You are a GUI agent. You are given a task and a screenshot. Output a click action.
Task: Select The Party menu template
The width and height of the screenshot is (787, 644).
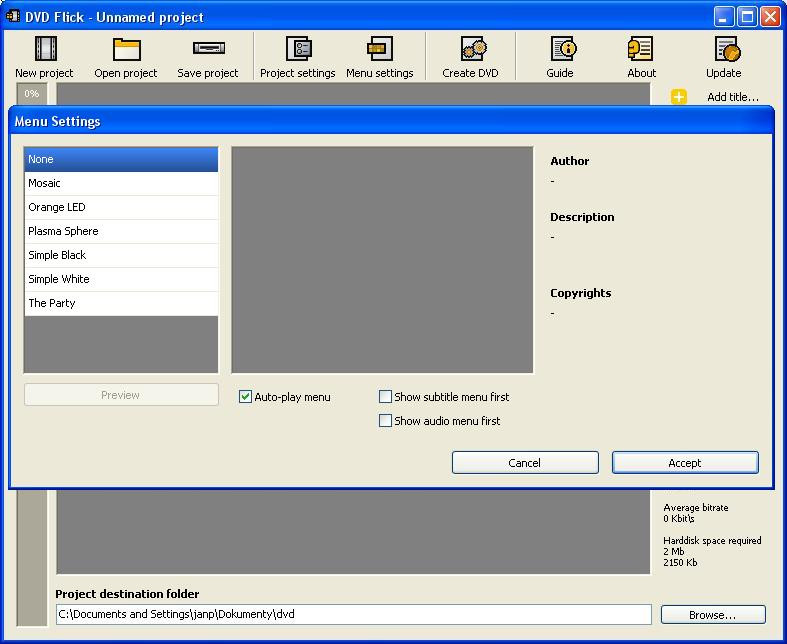point(121,304)
